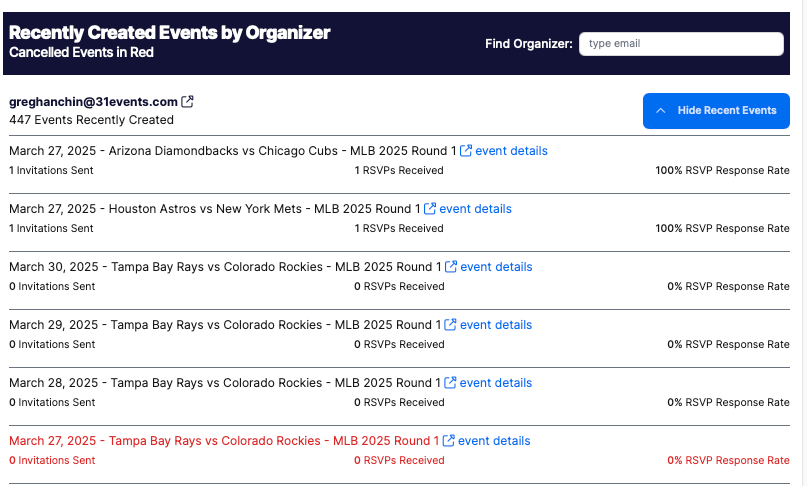This screenshot has width=807, height=486.
Task: Click the '447 Events Recently Created' text
Action: (x=91, y=120)
